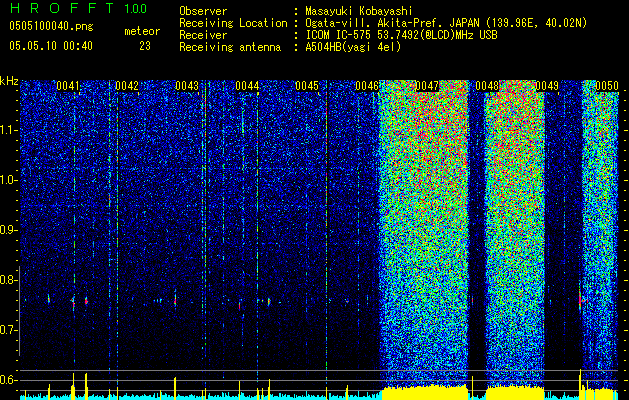Click the 0.6 frequency axis label
The width and height of the screenshot is (629, 400).
pyautogui.click(x=8, y=380)
